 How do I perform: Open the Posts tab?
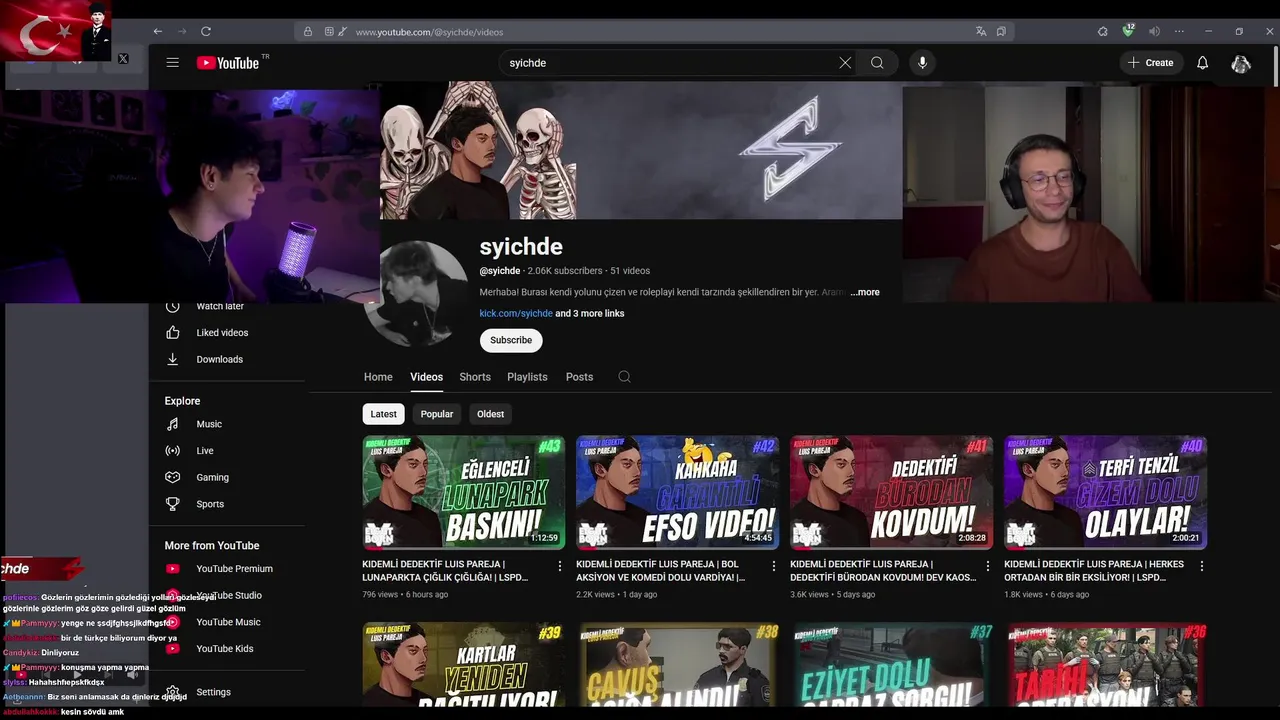[579, 377]
